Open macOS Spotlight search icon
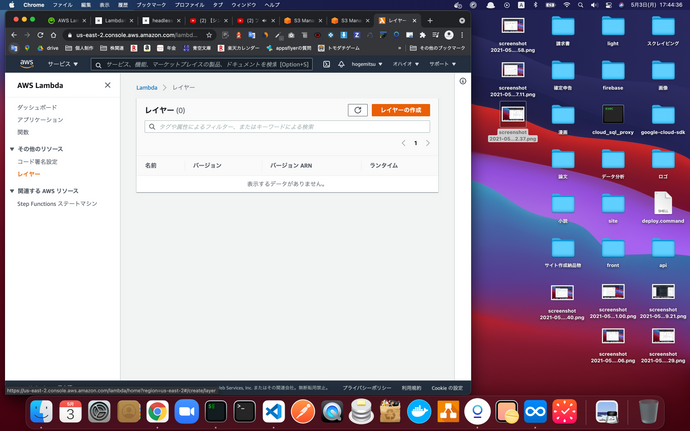The width and height of the screenshot is (690, 431). (x=580, y=5)
